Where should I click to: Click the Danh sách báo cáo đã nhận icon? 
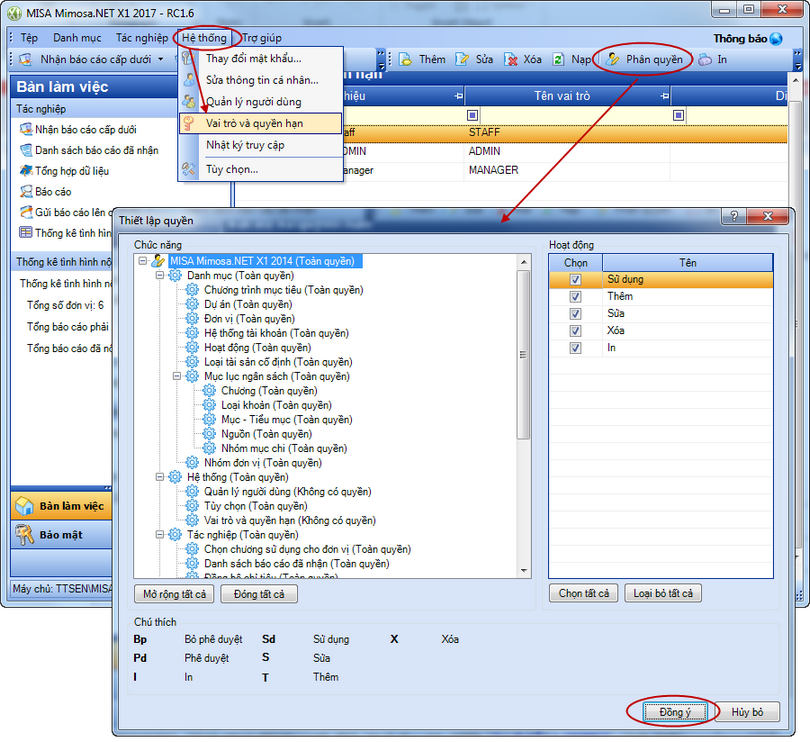click(x=26, y=150)
